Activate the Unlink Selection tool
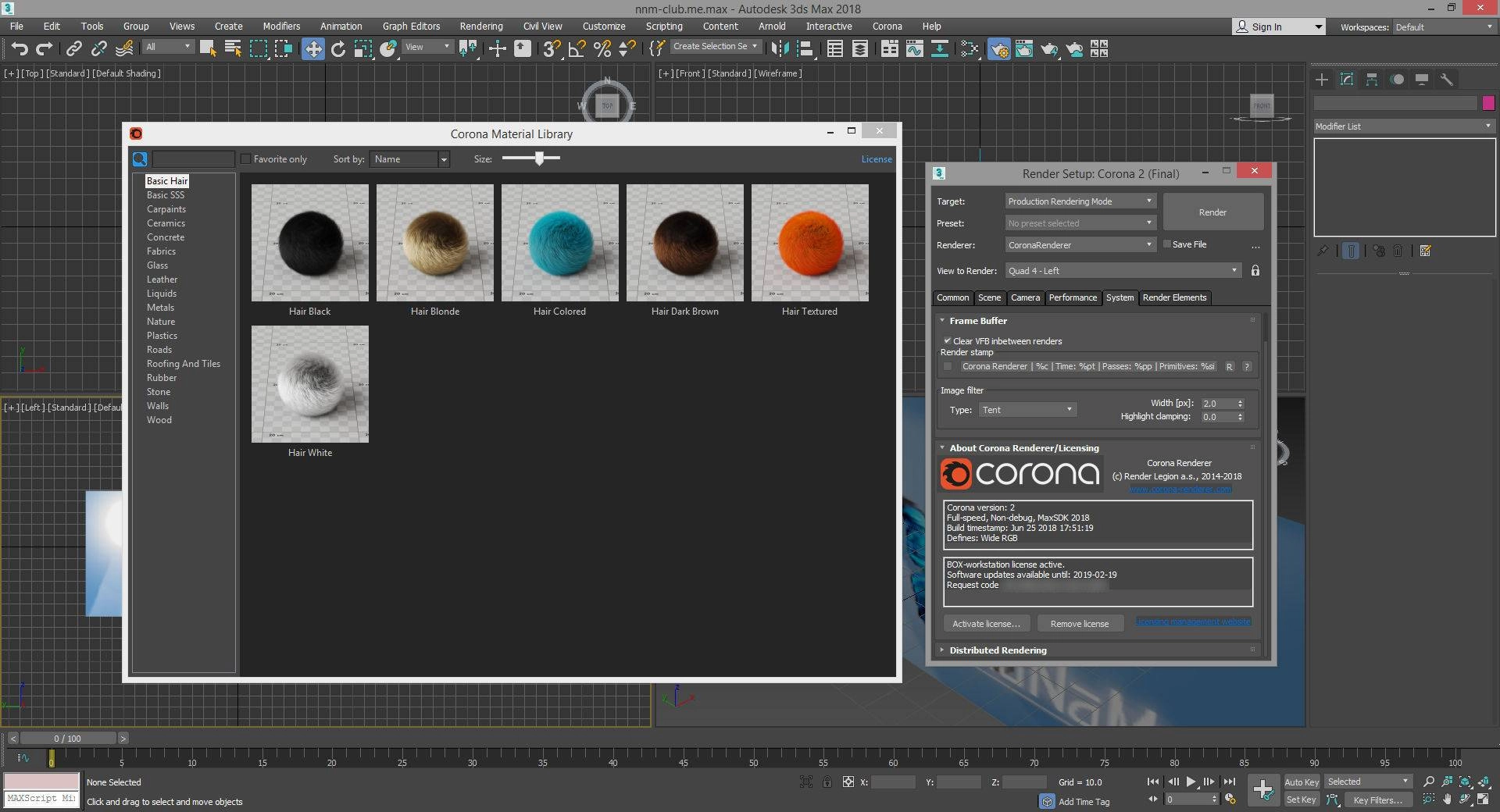This screenshot has width=1500, height=812. pyautogui.click(x=98, y=48)
